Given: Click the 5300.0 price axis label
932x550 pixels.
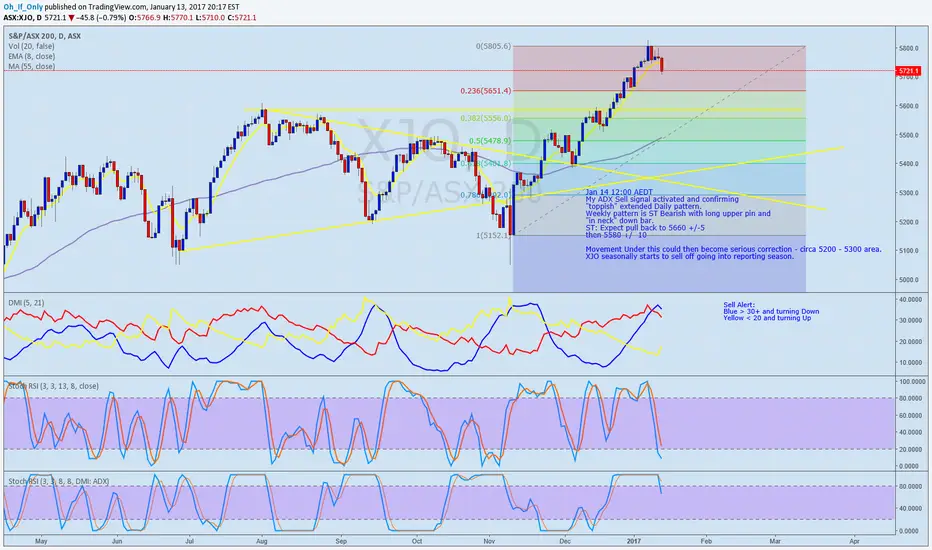Looking at the screenshot, I should click(x=909, y=193).
